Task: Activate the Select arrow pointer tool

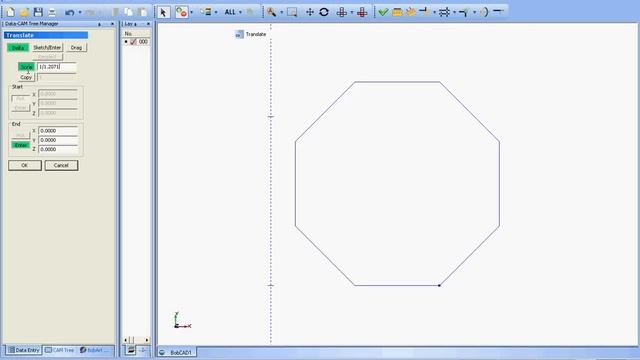Action: pyautogui.click(x=164, y=12)
